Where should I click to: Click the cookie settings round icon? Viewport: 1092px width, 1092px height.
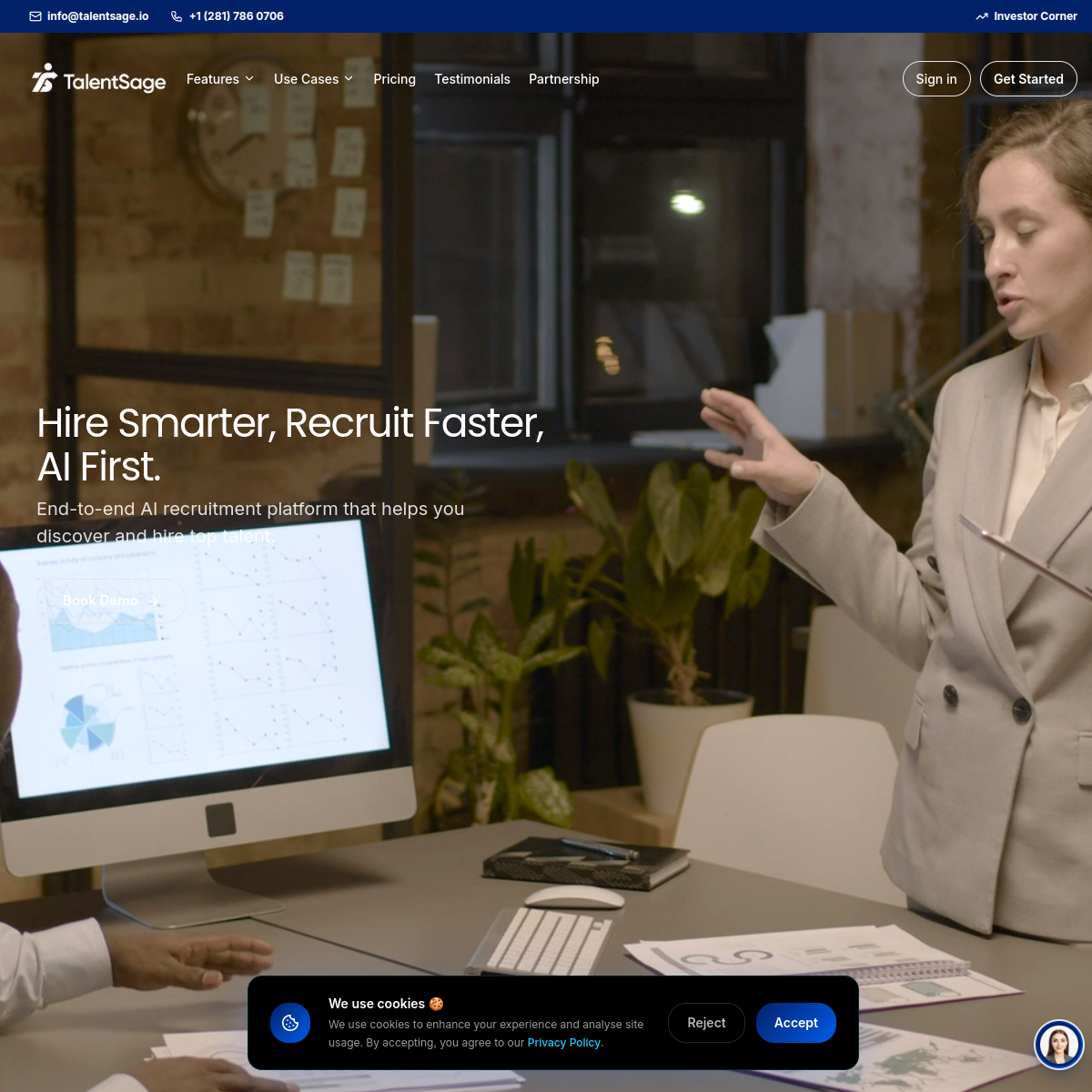290,1023
